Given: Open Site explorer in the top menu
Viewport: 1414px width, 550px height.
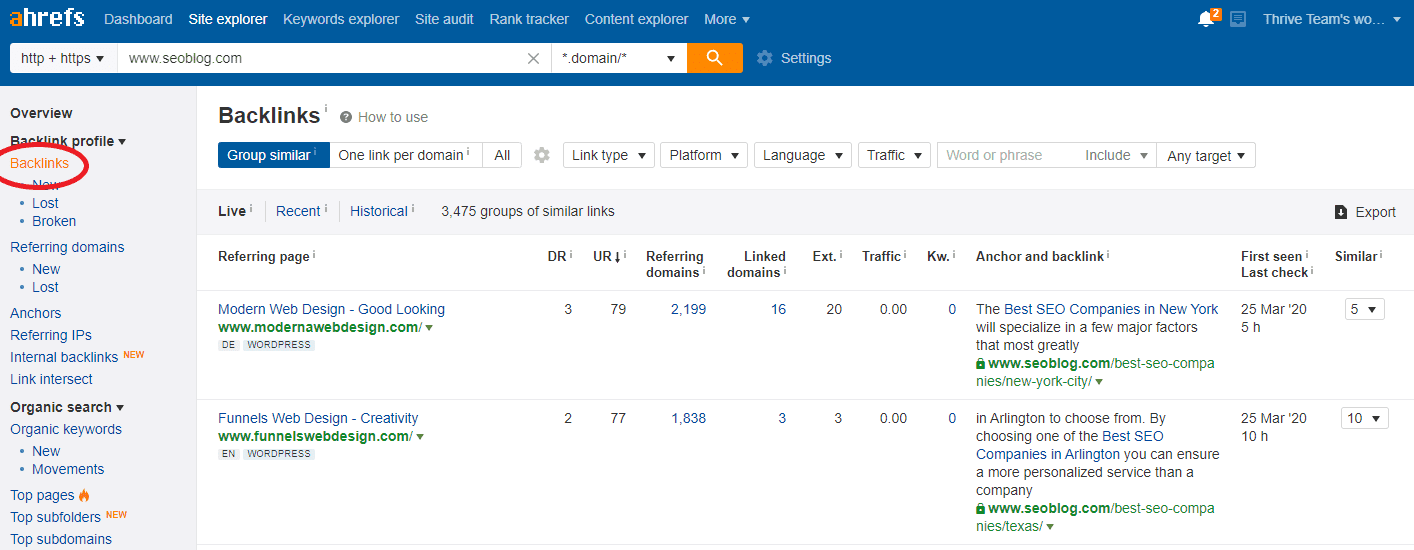Looking at the screenshot, I should [228, 19].
